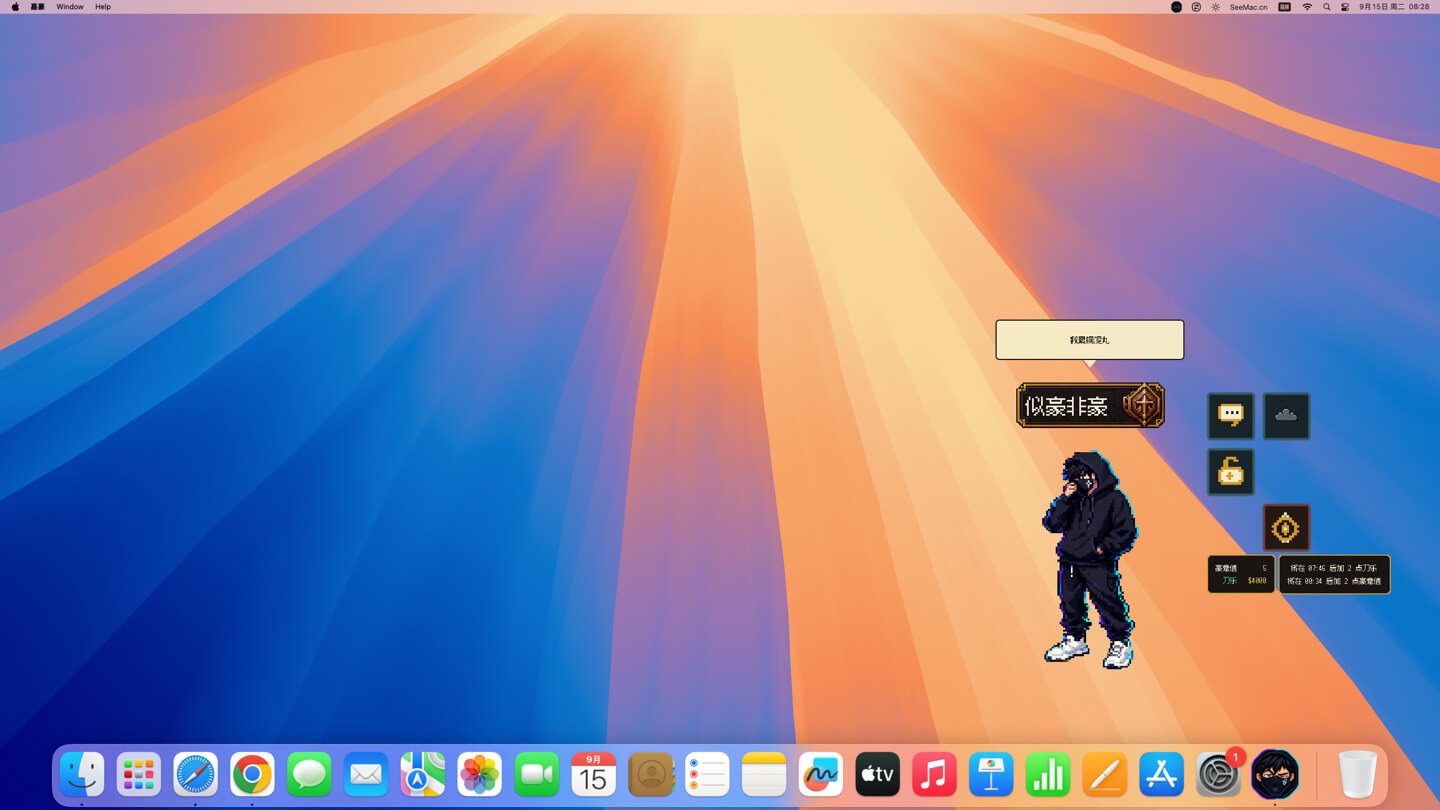
Task: Click the sun brightness menu bar icon
Action: coord(1215,7)
